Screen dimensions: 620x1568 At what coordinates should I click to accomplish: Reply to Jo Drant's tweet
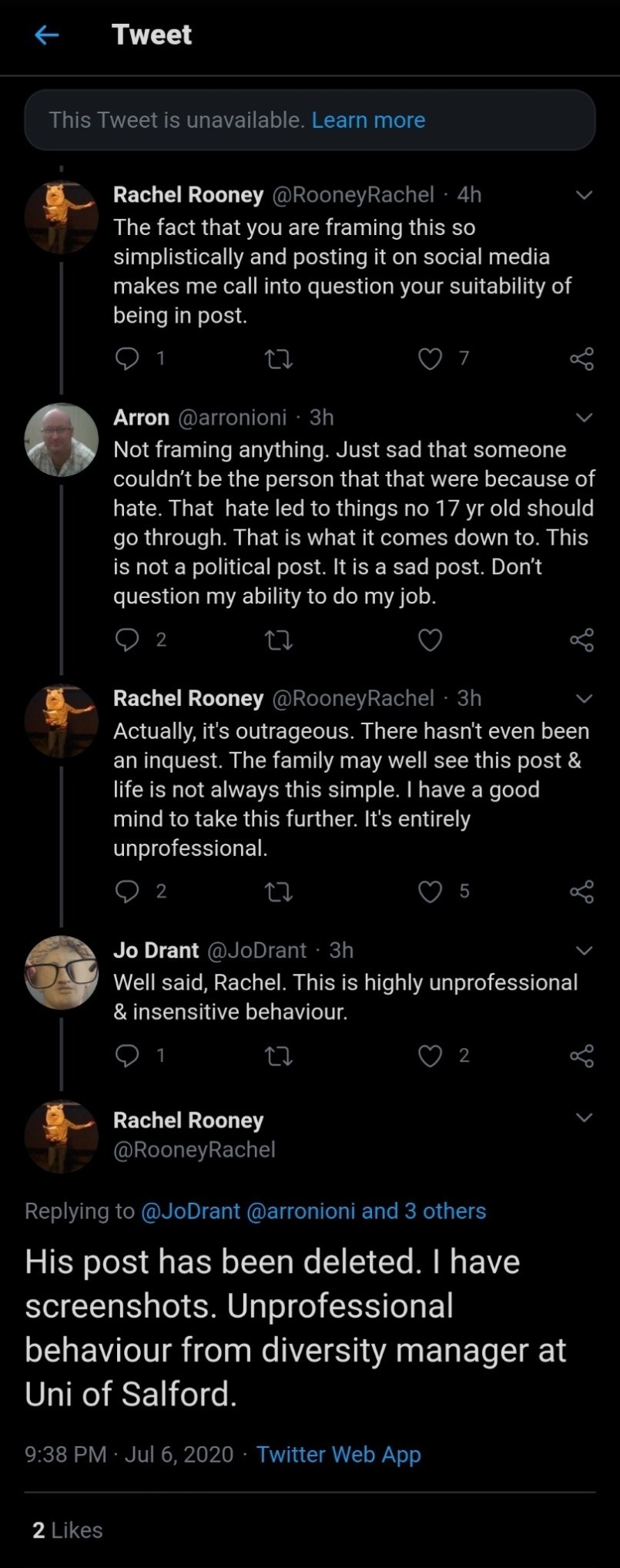pyautogui.click(x=126, y=1055)
